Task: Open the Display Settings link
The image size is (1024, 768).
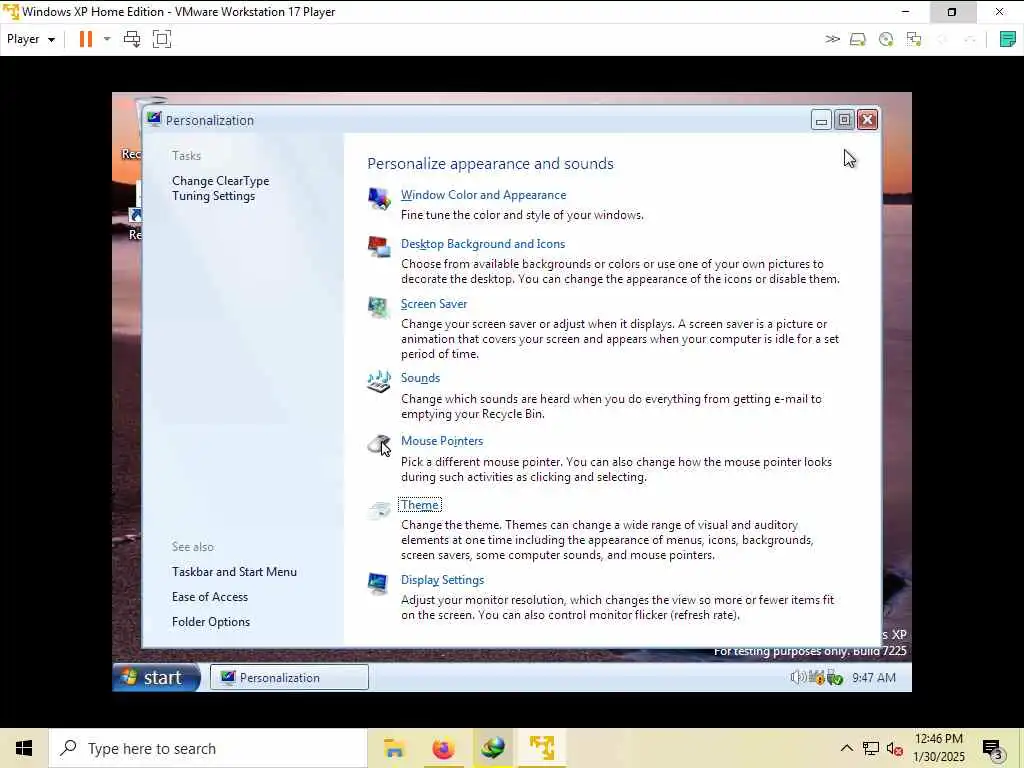Action: coord(442,580)
